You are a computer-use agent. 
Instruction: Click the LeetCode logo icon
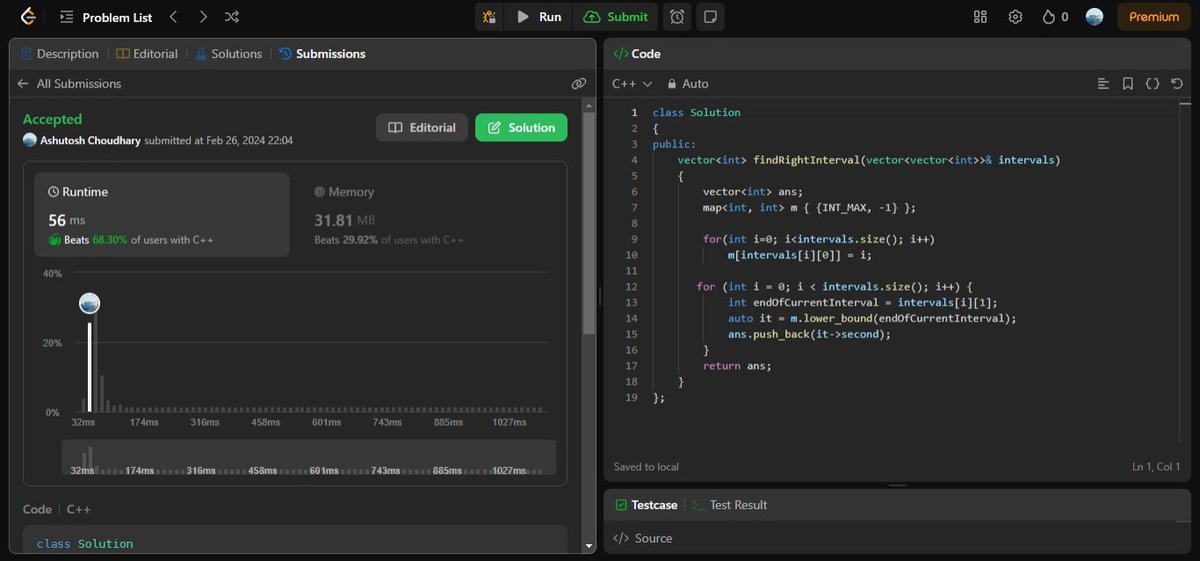(x=27, y=17)
